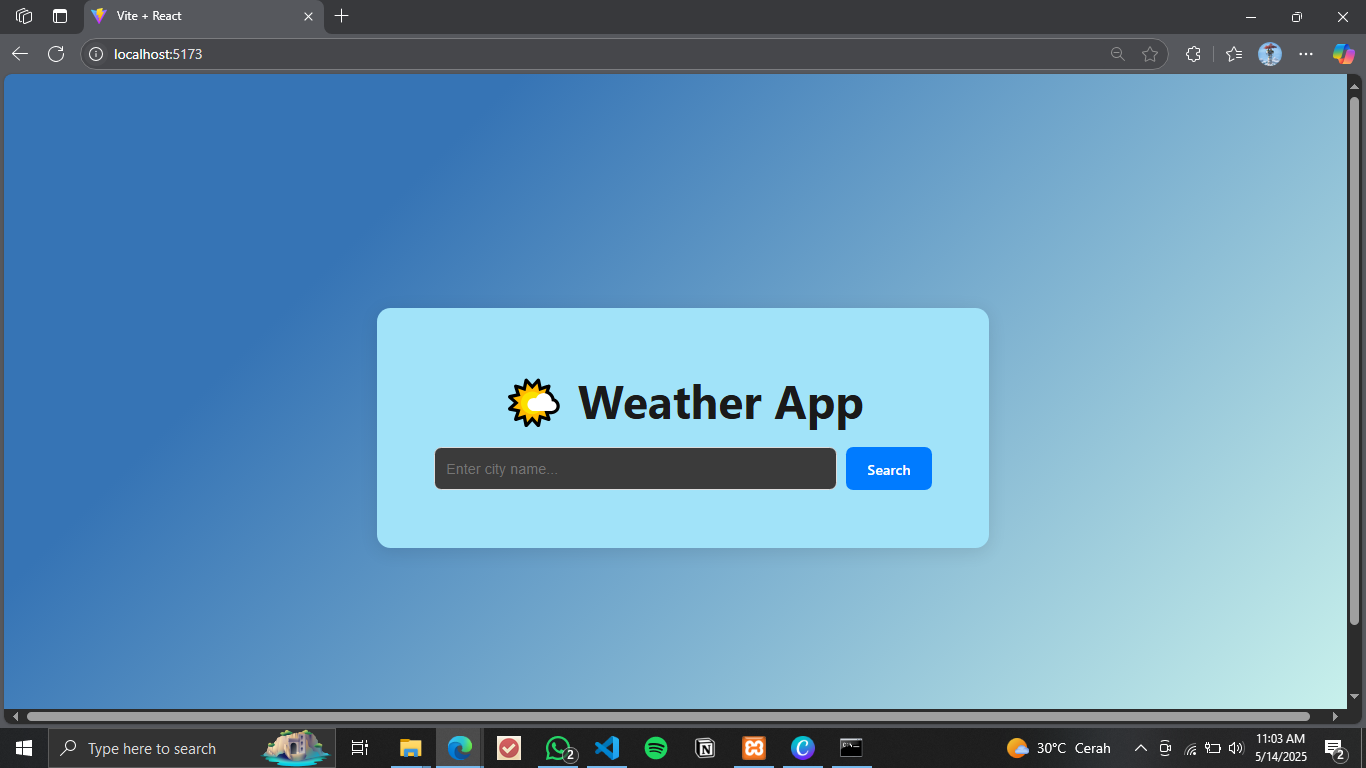This screenshot has height=768, width=1366.
Task: Open Settings and more (three dots) menu
Action: [1306, 54]
